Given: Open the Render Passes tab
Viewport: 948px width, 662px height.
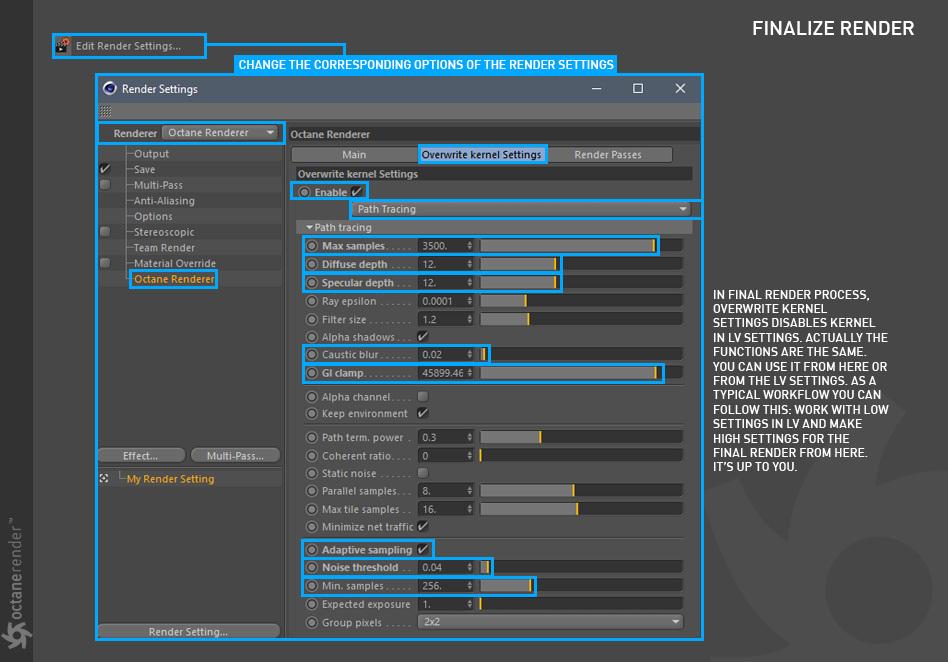Looking at the screenshot, I should (x=608, y=155).
